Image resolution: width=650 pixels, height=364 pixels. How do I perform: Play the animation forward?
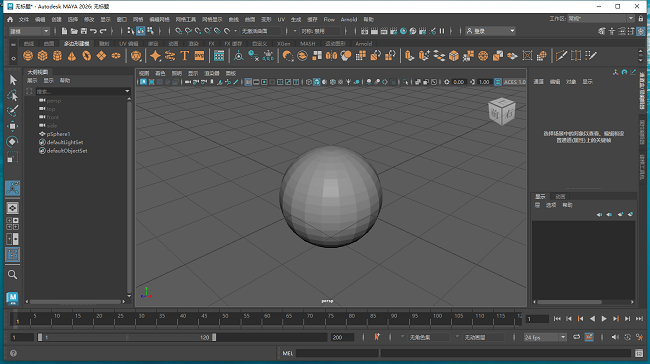tap(604, 318)
